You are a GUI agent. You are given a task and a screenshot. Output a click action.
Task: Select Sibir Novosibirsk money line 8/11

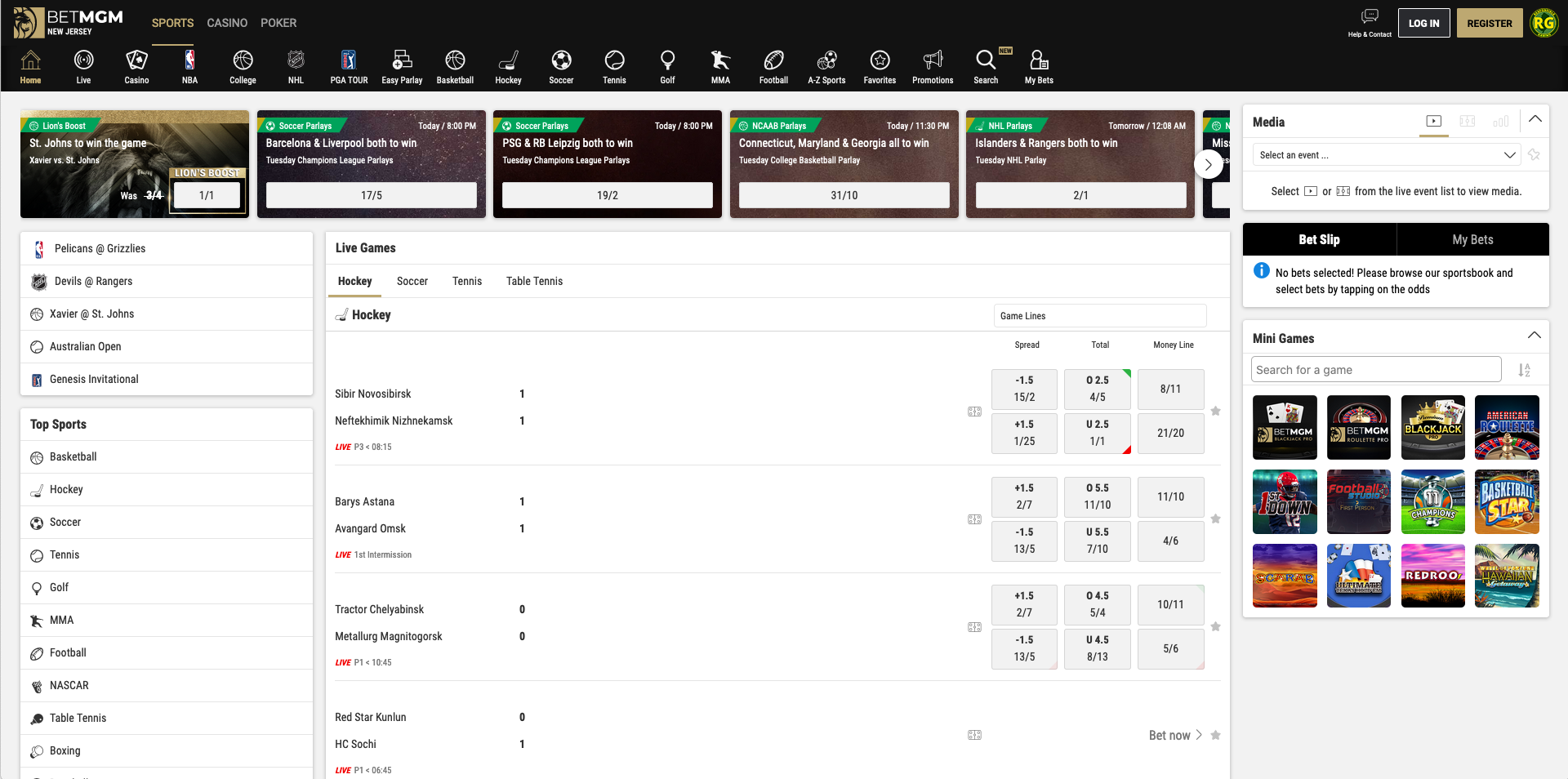pyautogui.click(x=1170, y=389)
